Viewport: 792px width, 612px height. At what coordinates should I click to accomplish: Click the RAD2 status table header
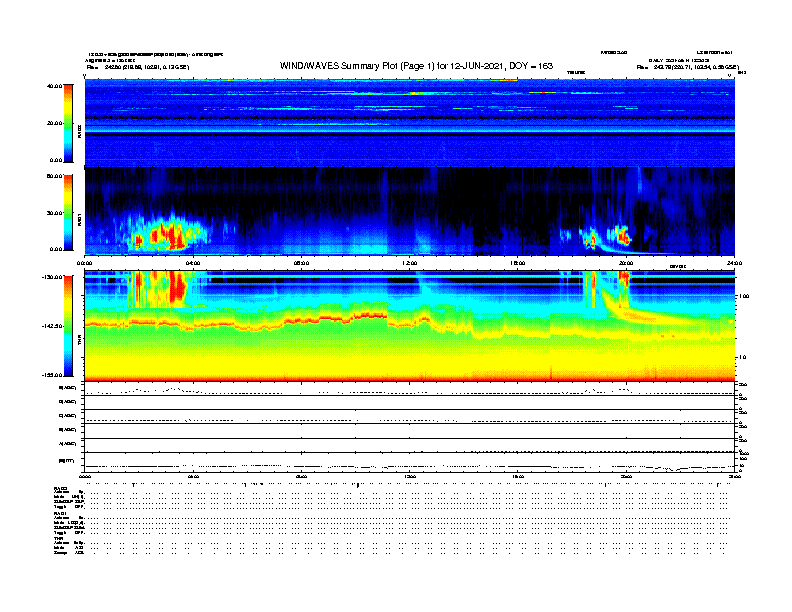click(60, 488)
